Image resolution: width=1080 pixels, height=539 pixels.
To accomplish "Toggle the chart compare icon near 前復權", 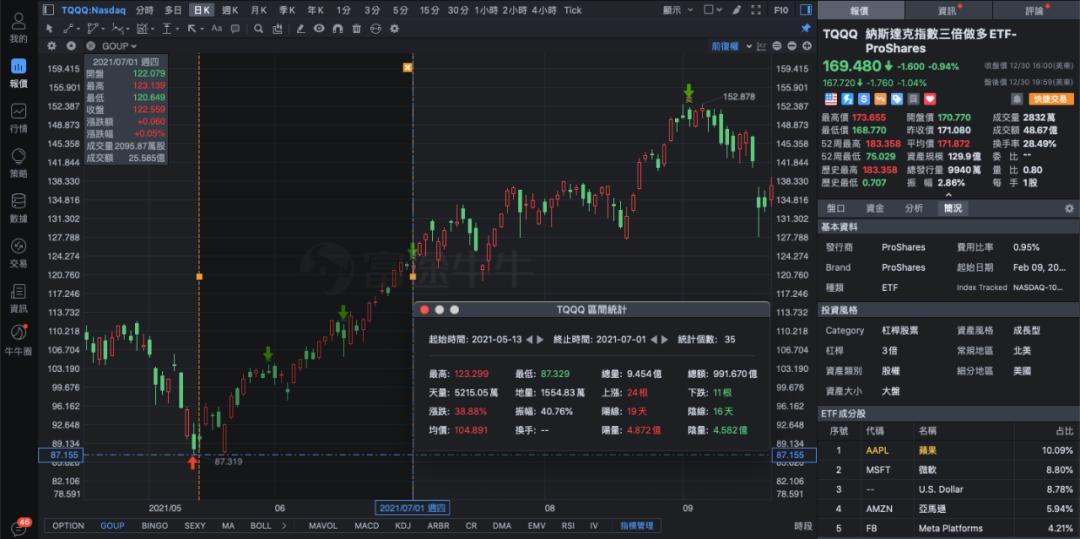I will click(x=761, y=46).
